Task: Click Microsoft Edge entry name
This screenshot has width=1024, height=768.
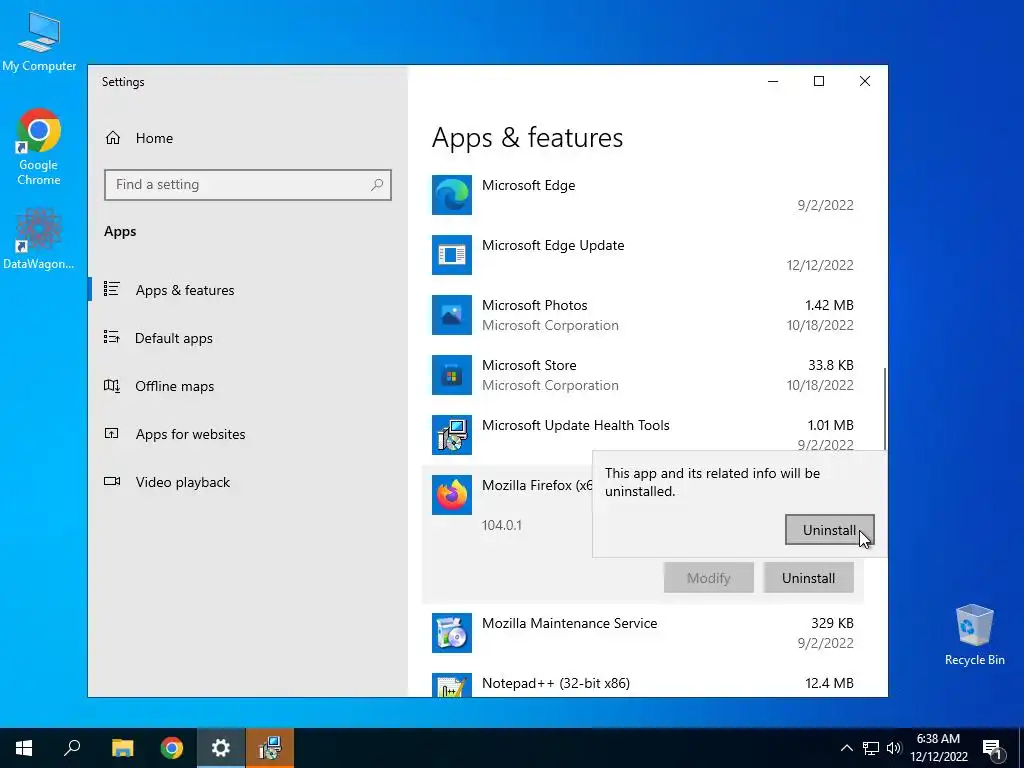Action: pyautogui.click(x=528, y=185)
